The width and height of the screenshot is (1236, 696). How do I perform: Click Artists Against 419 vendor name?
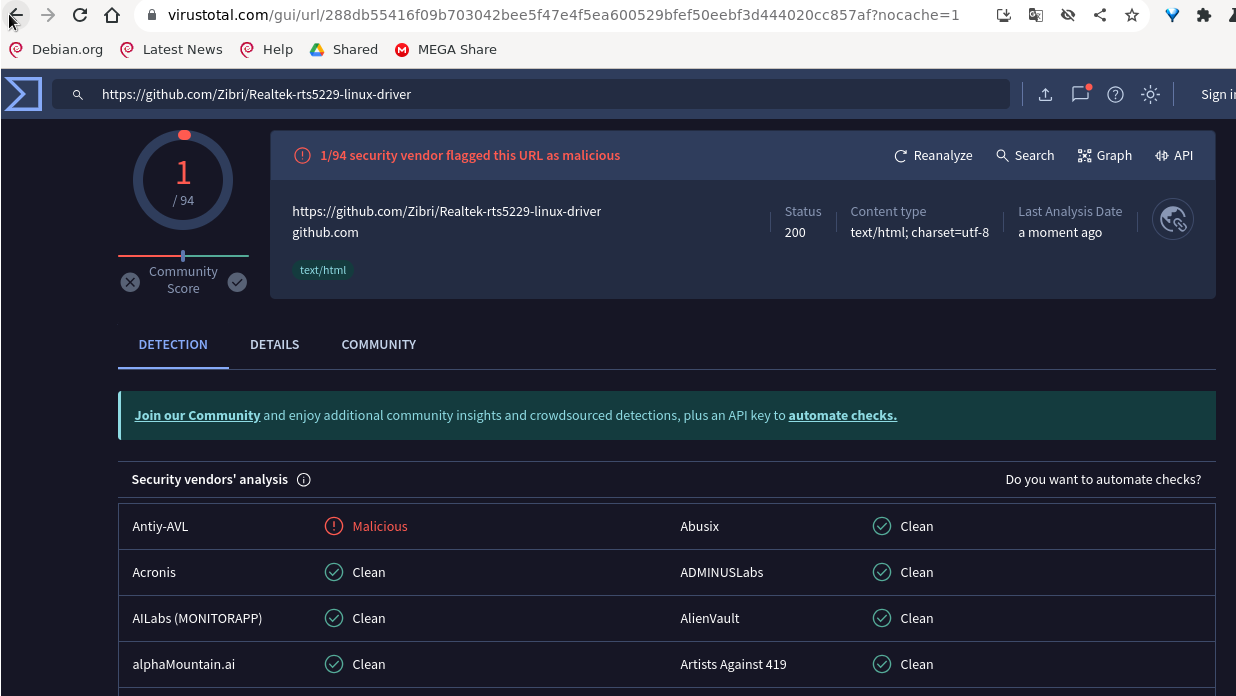point(733,664)
